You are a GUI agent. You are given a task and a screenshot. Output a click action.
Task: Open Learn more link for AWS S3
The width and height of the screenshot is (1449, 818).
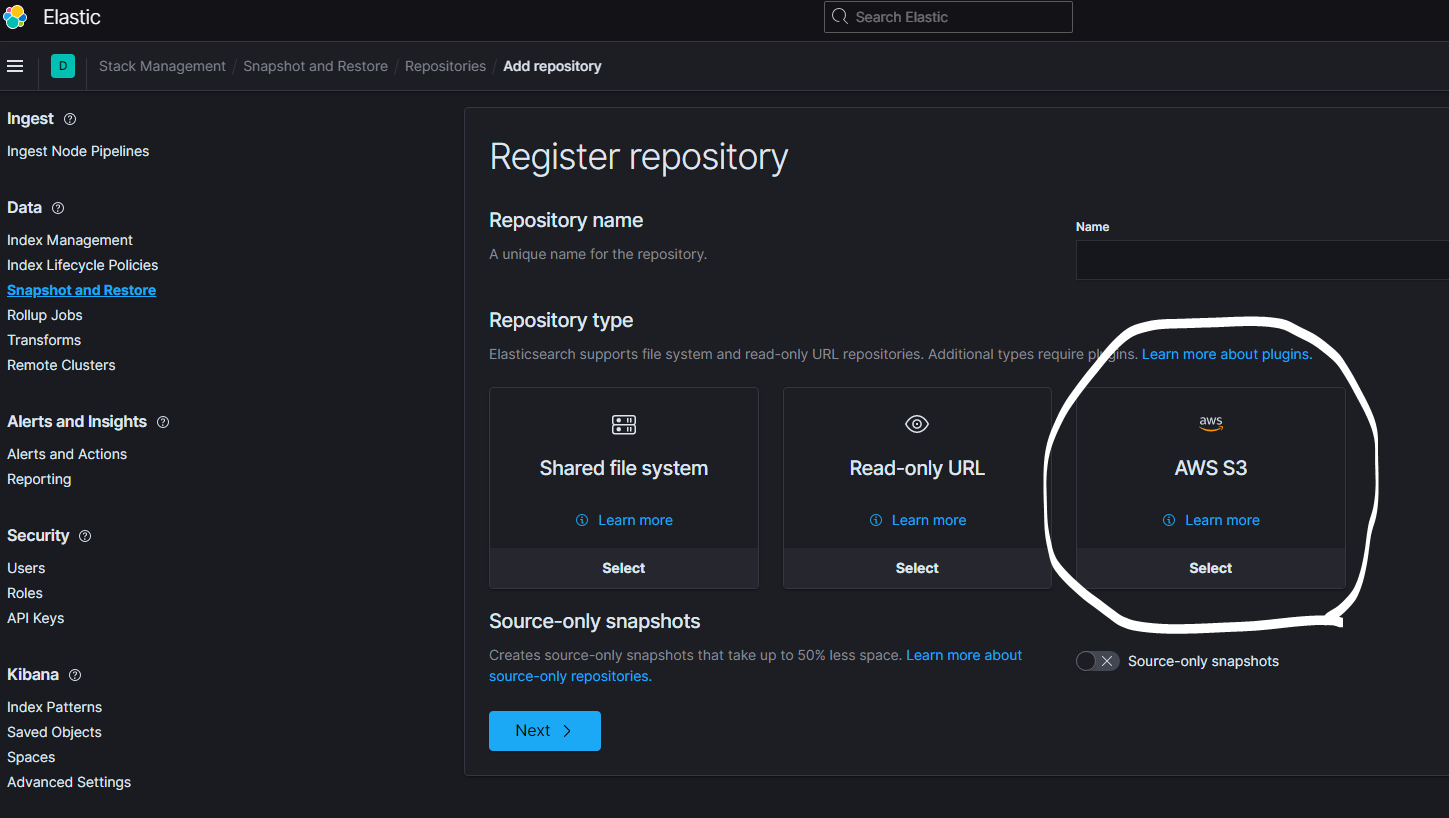pos(1222,520)
